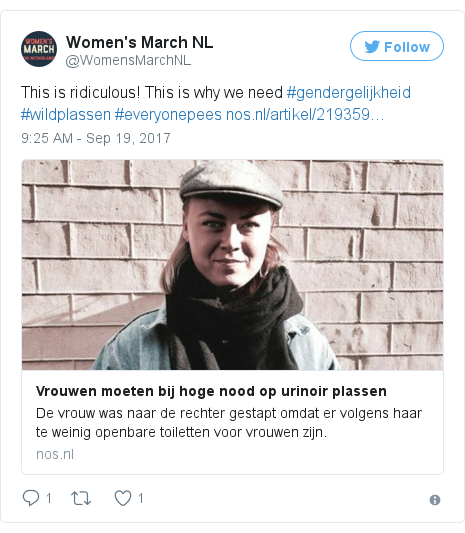Image resolution: width=465 pixels, height=533 pixels.
Task: Open the #gendergelijkheid hashtag
Action: (349, 93)
